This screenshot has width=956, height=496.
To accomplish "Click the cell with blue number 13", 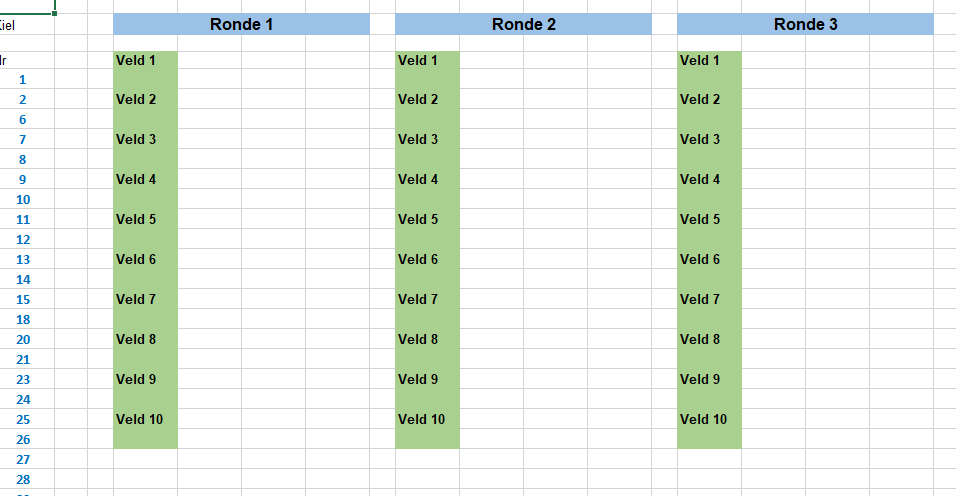I will click(22, 259).
